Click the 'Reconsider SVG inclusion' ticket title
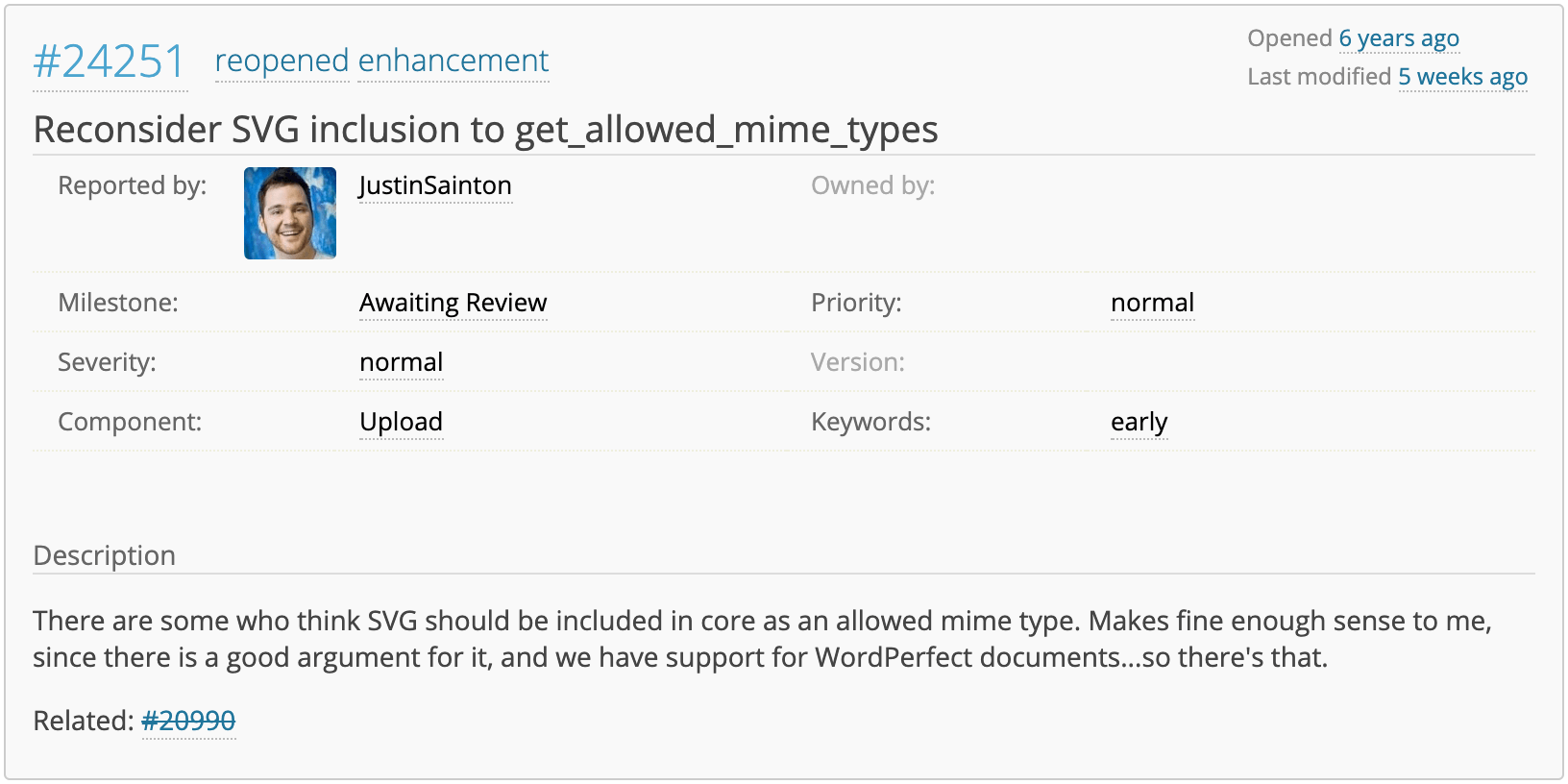 tap(485, 130)
